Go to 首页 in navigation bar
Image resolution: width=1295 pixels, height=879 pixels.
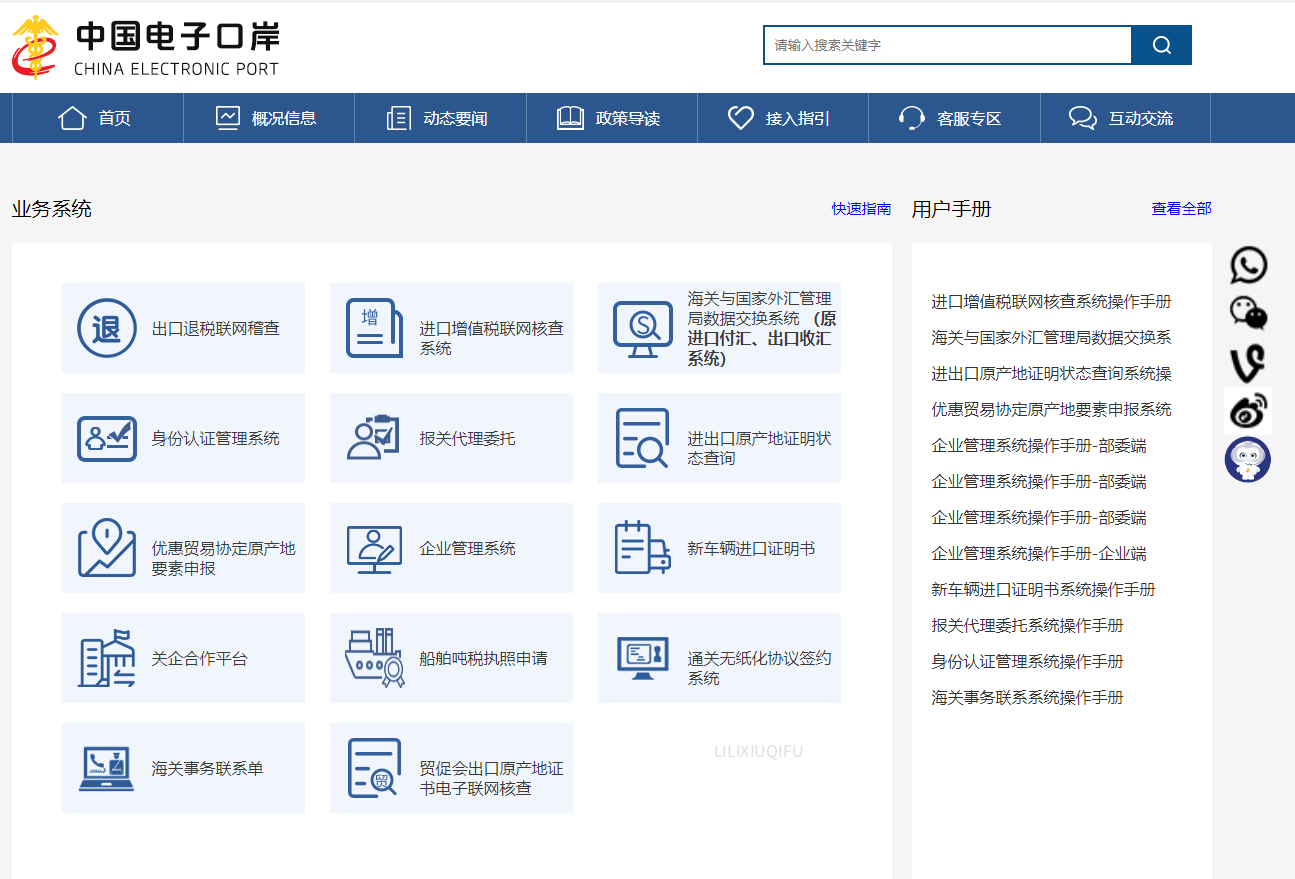tap(97, 118)
